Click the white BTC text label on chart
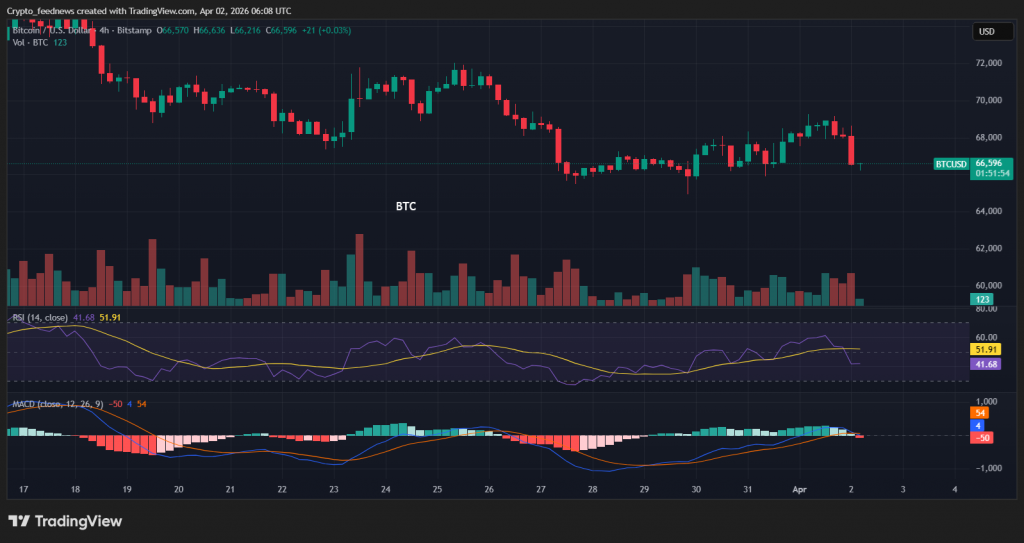The image size is (1024, 543). coord(405,206)
